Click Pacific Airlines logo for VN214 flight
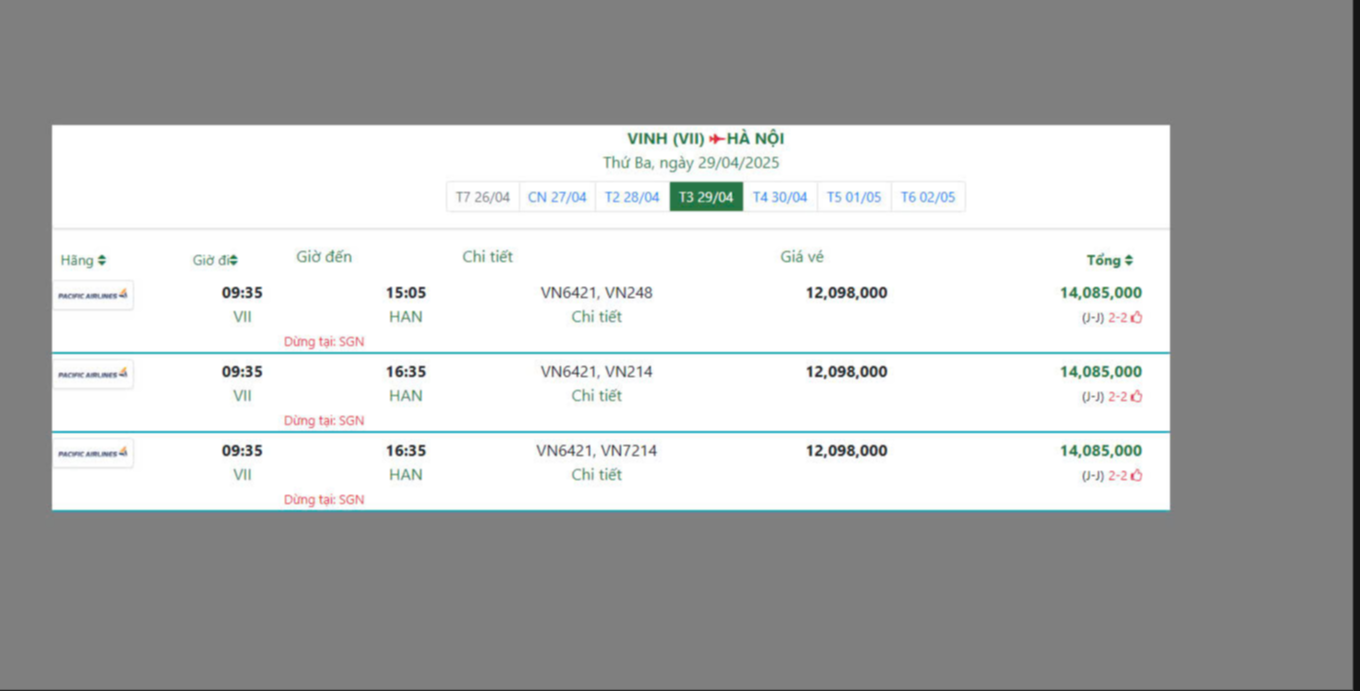 [x=93, y=374]
